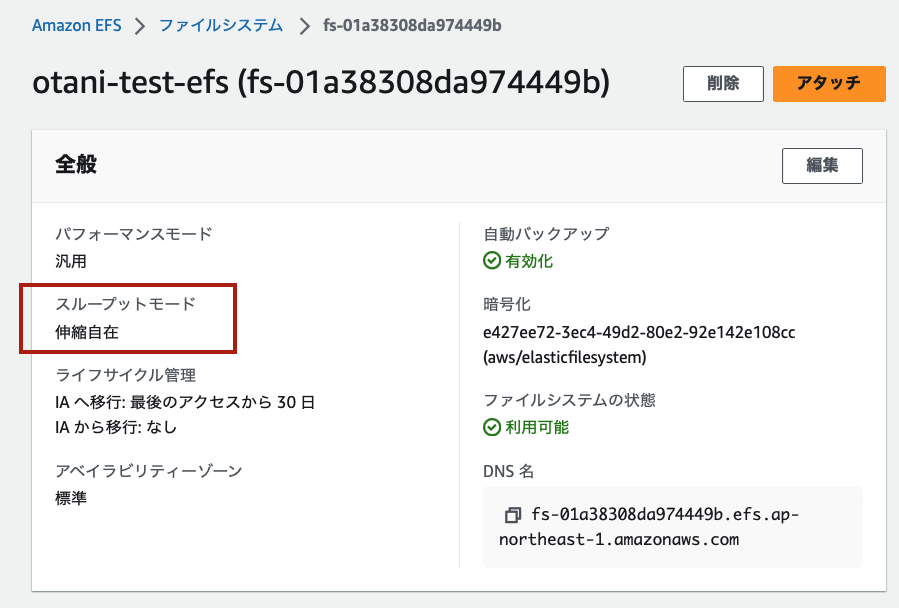Click green check icon beside 利用可能

(492, 427)
